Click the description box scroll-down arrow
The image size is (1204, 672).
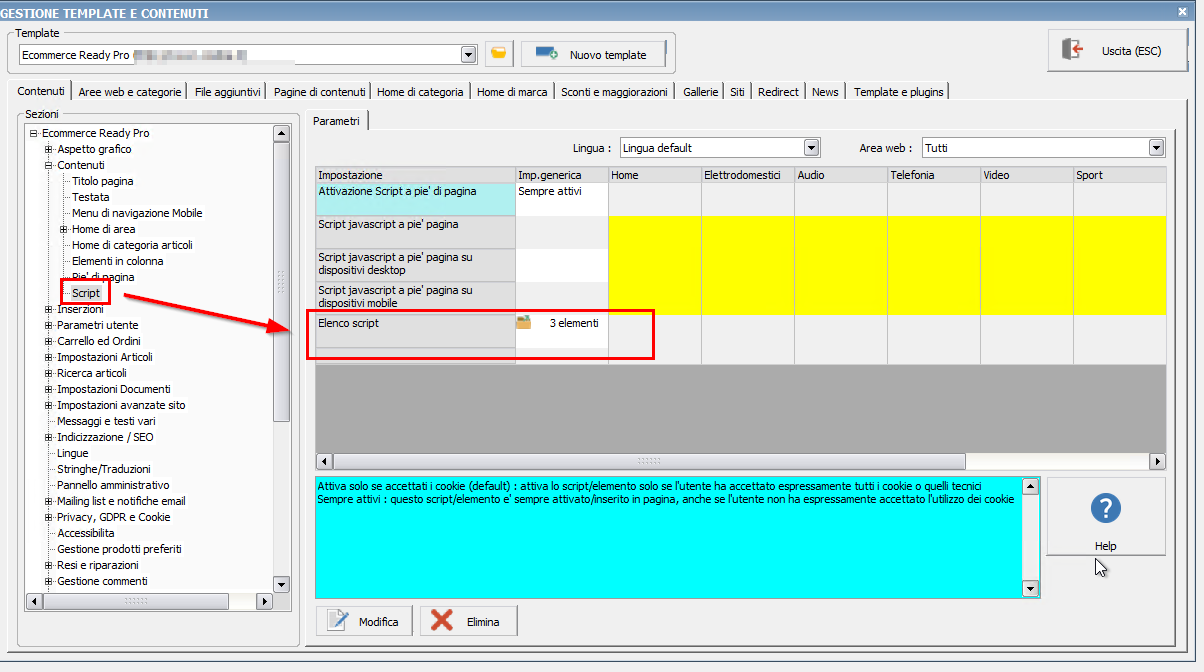coord(1031,589)
